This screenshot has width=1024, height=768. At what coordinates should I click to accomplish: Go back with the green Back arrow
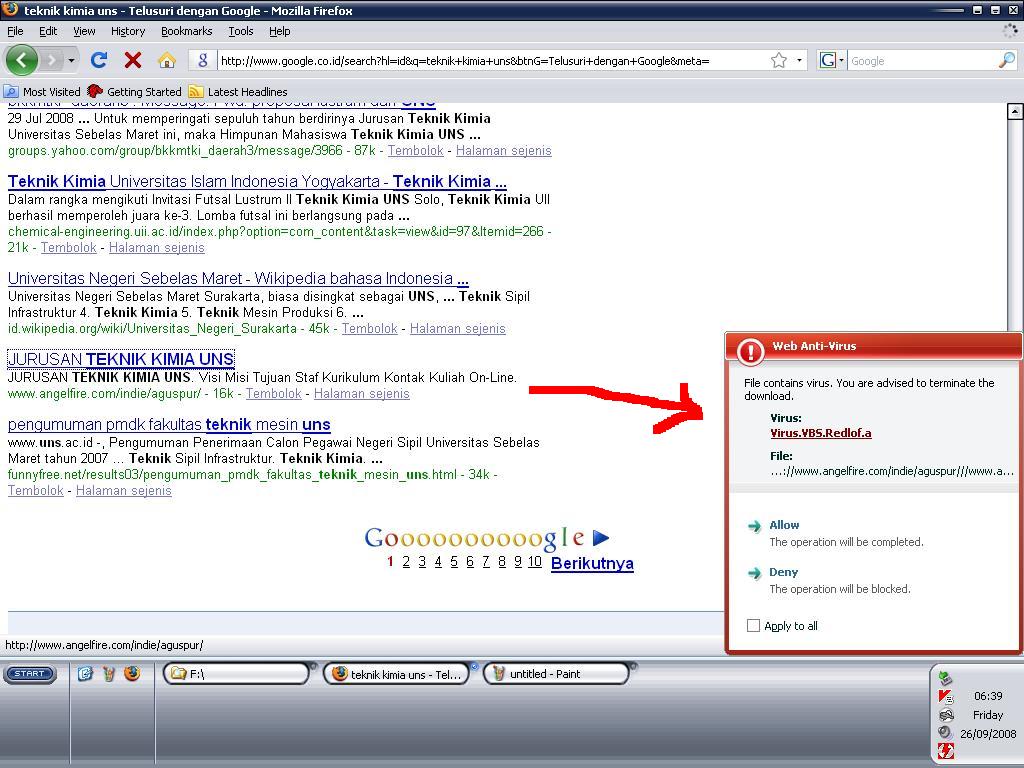tap(22, 60)
